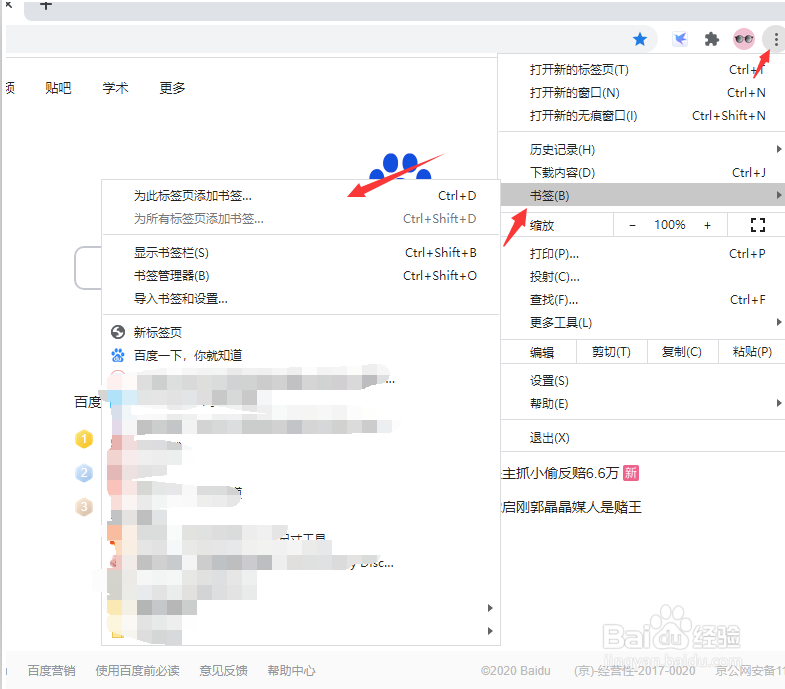The height and width of the screenshot is (689, 785).
Task: Open the 使用百度前必读 footer link
Action: 138,670
